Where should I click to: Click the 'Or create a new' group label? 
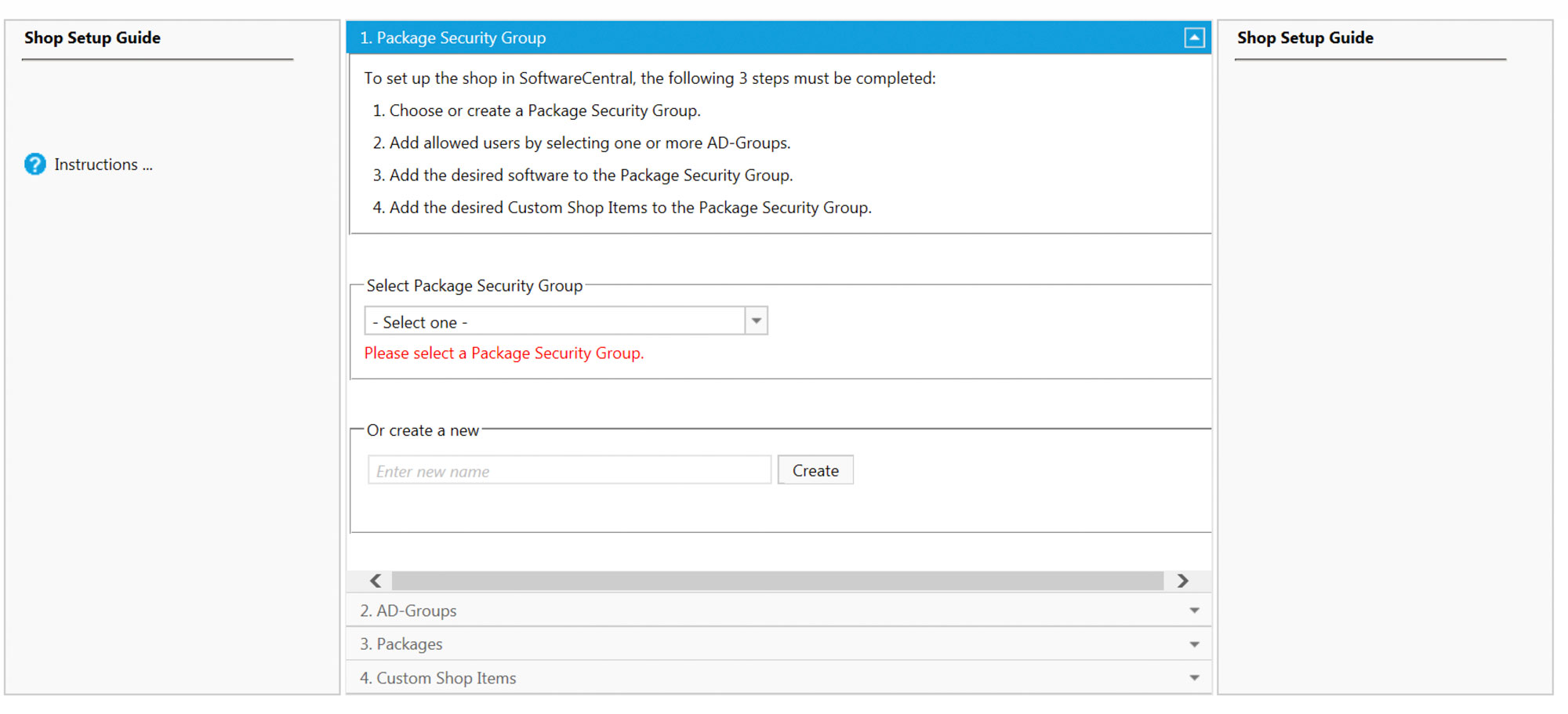[423, 430]
